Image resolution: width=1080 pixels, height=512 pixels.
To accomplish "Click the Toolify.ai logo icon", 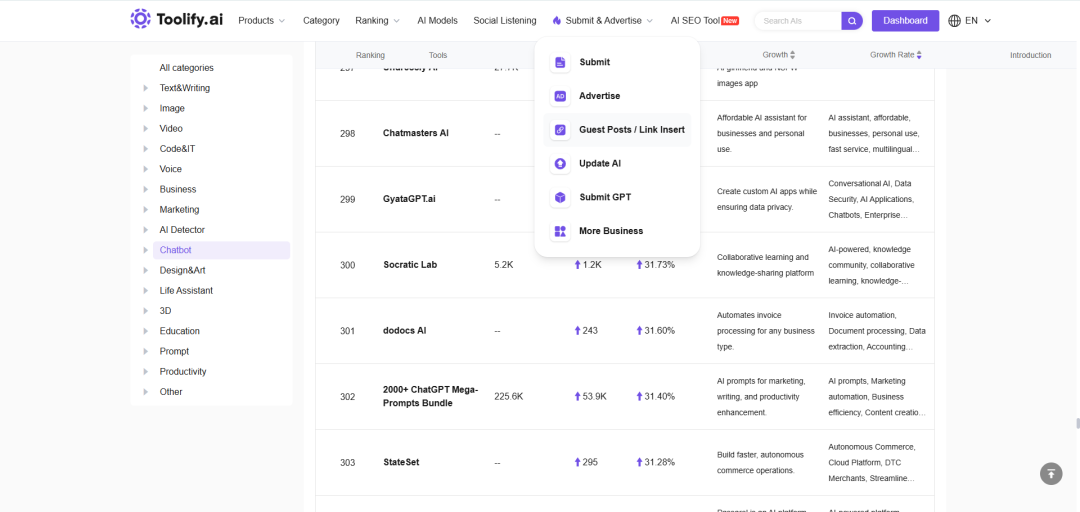I will point(141,19).
